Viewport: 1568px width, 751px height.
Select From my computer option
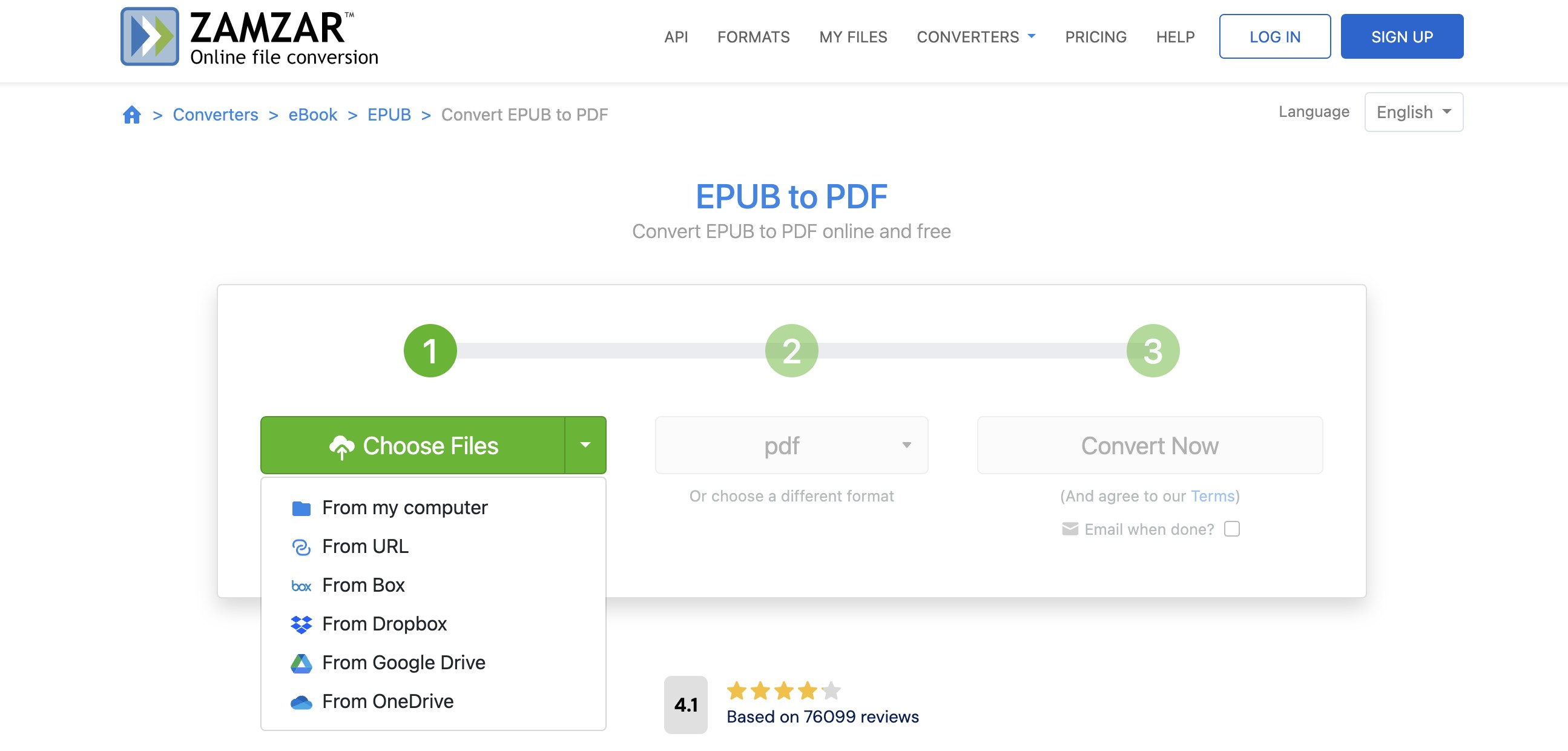click(433, 508)
